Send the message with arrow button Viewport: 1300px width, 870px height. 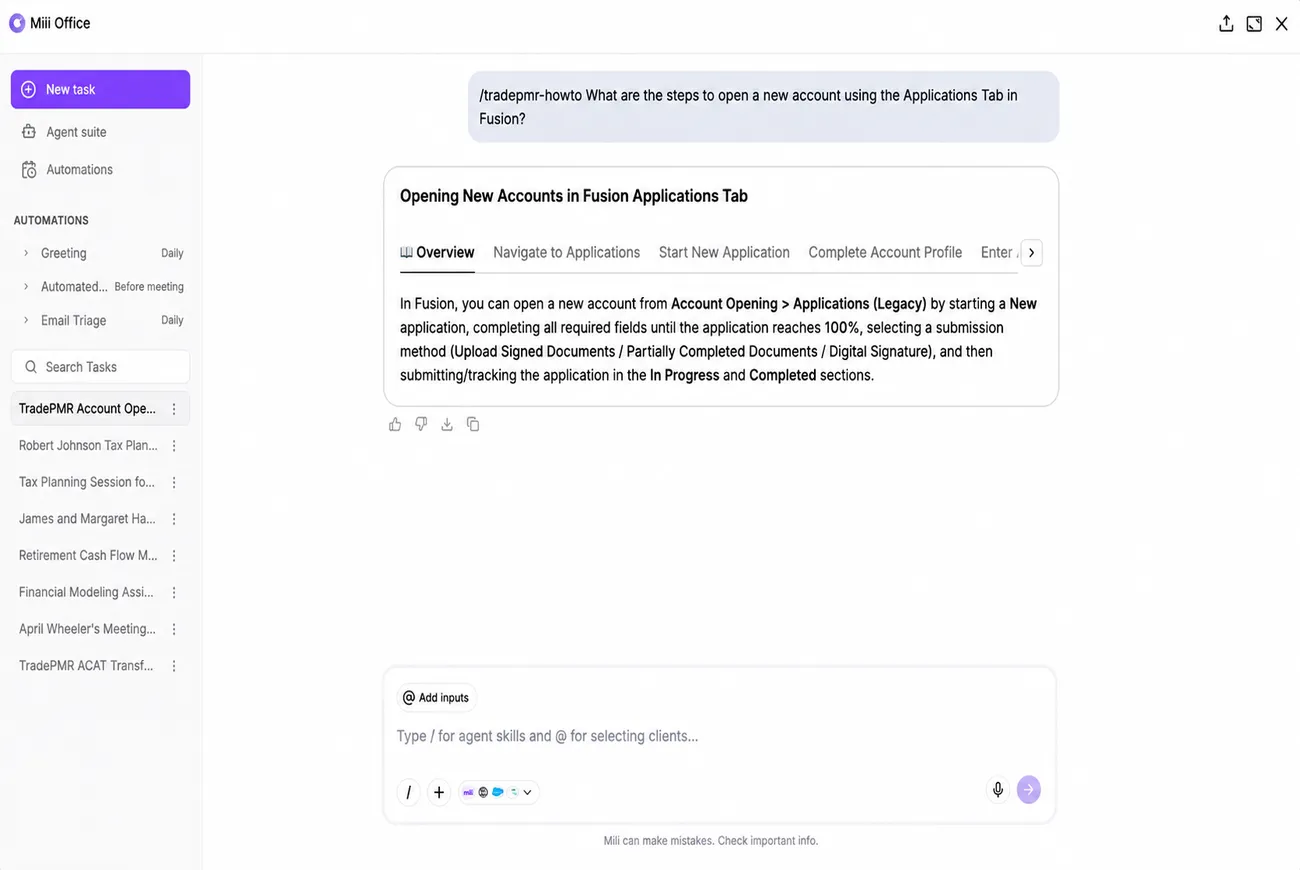[x=1028, y=790]
